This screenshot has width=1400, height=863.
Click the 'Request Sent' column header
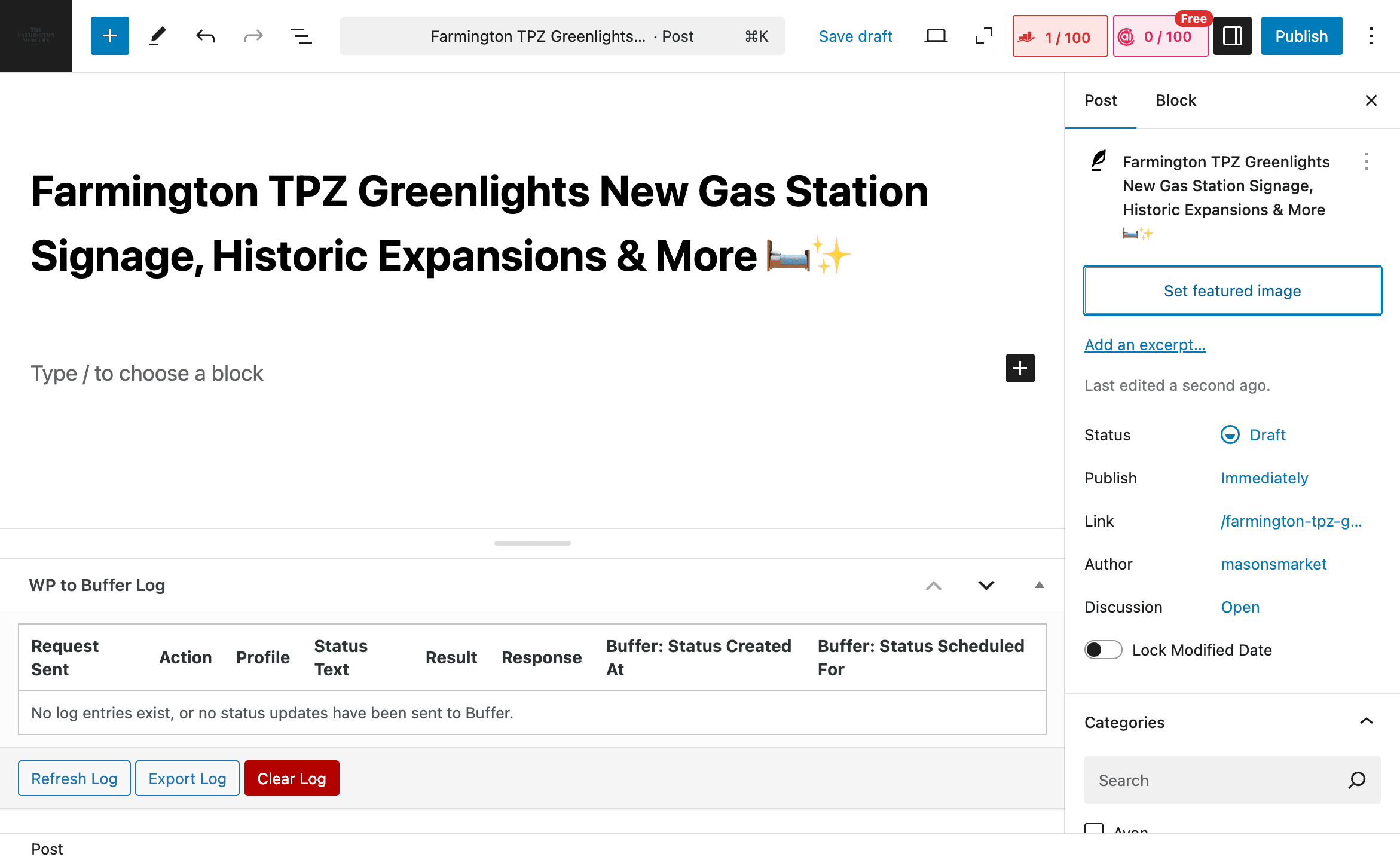pos(65,657)
